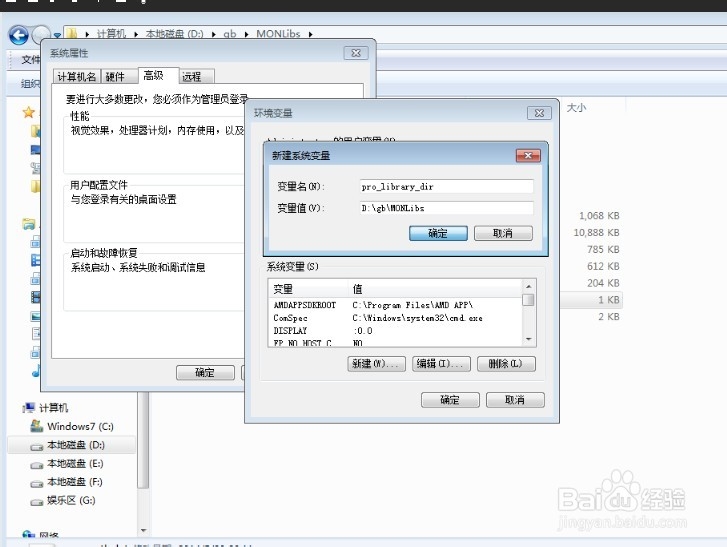Confirm the Environment Variables window
The image size is (727, 547).
pos(450,400)
